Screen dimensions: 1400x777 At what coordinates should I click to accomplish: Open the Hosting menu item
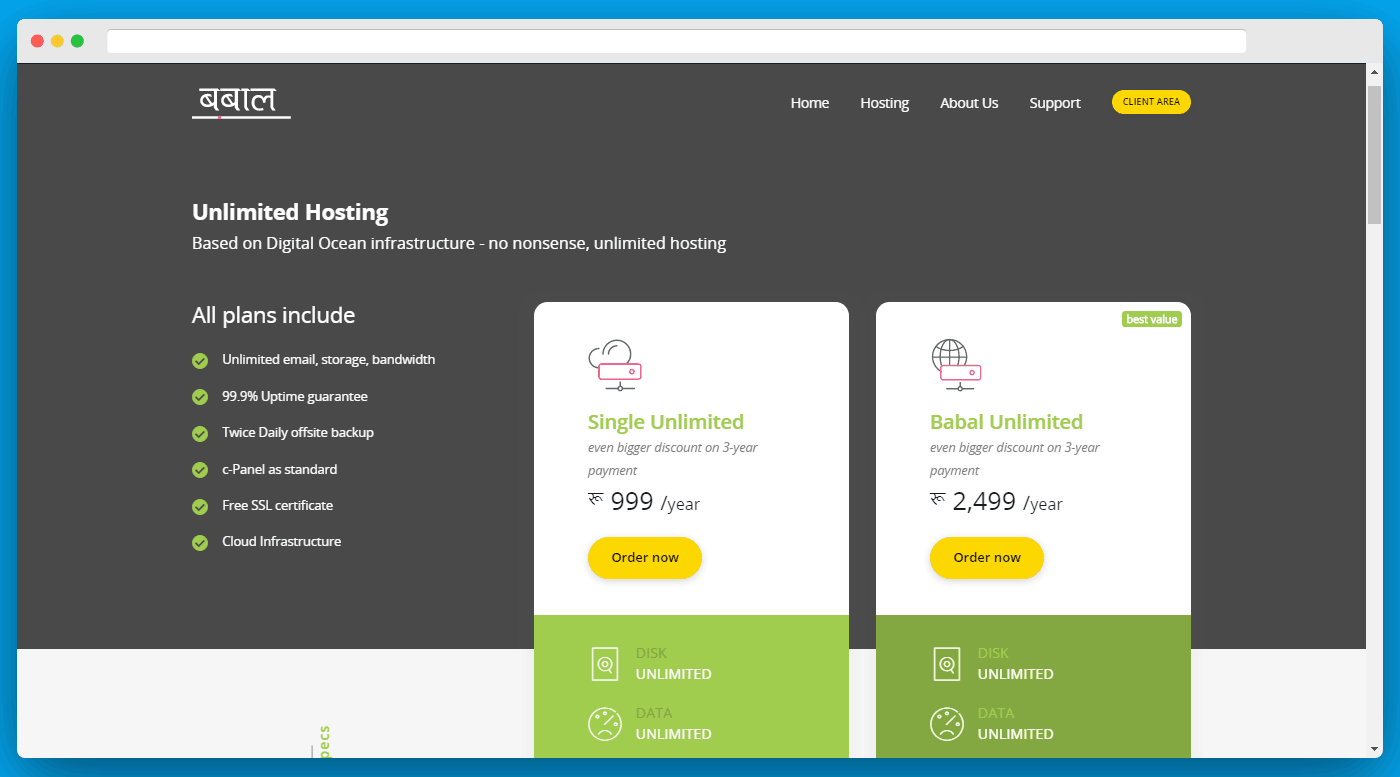(884, 103)
